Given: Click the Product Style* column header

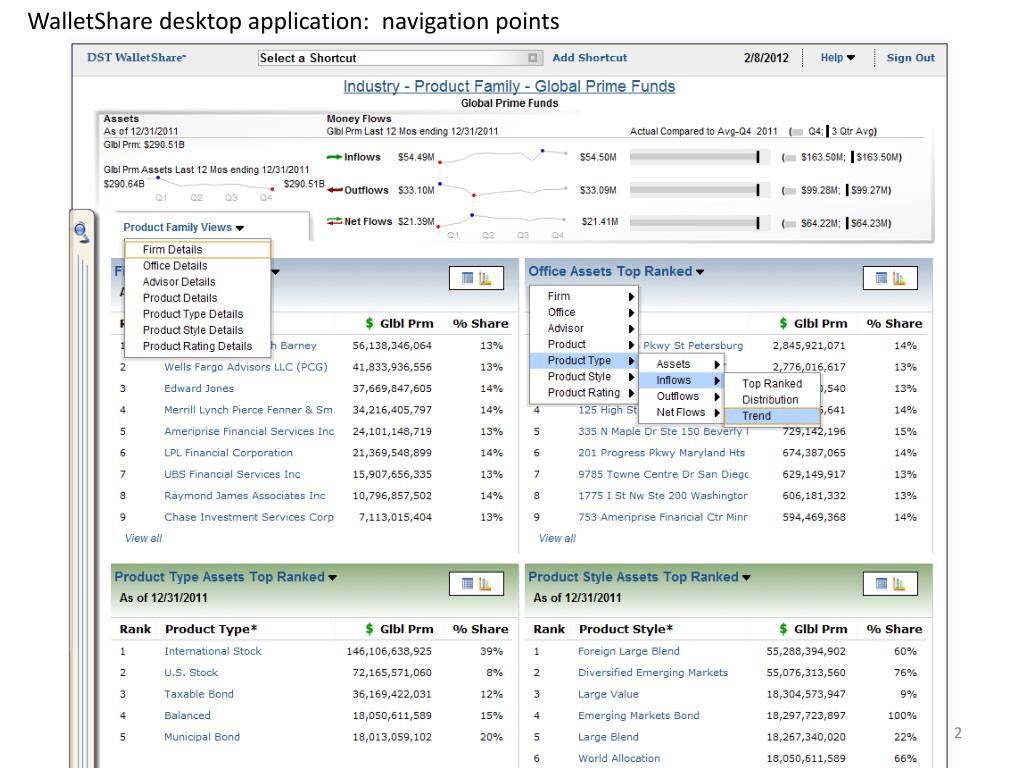Looking at the screenshot, I should (626, 629).
